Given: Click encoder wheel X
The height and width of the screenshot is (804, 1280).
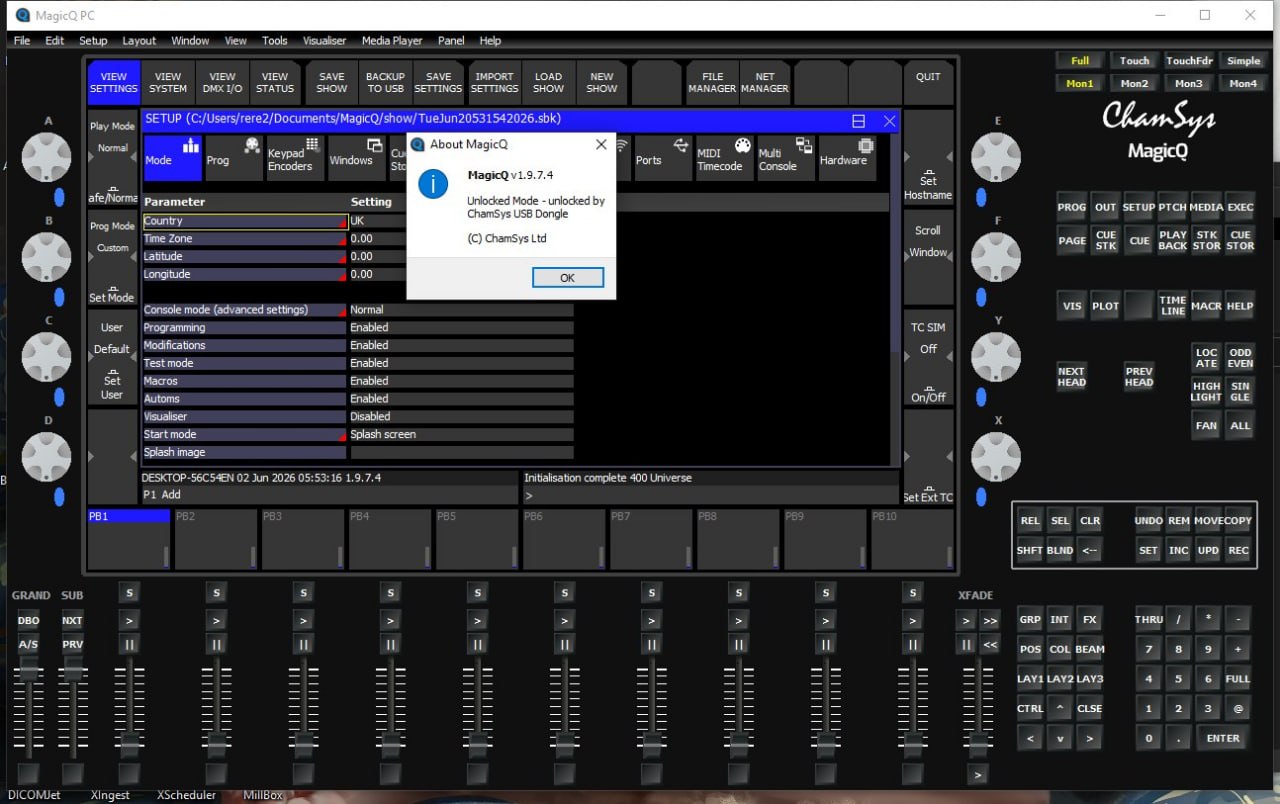Looking at the screenshot, I should [x=996, y=457].
